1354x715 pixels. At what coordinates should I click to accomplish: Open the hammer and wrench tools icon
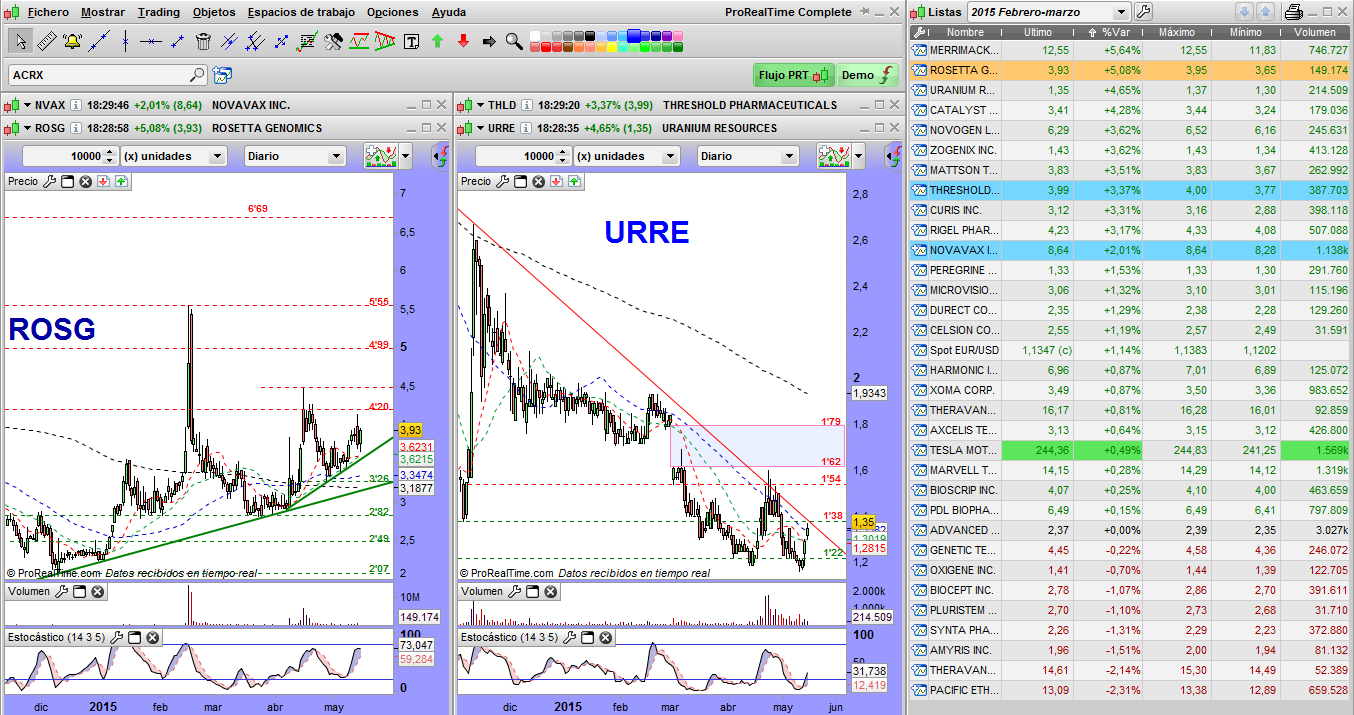point(333,41)
